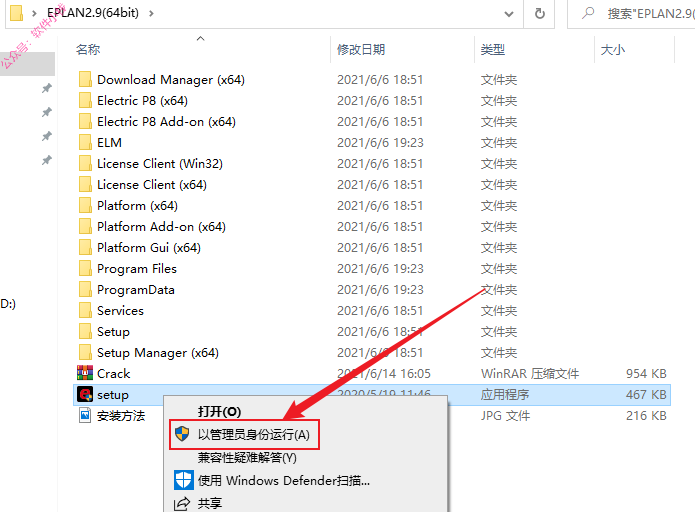
Task: Click the EPLAN2.9(64bit) breadcrumb in the address bar
Action: pos(93,13)
